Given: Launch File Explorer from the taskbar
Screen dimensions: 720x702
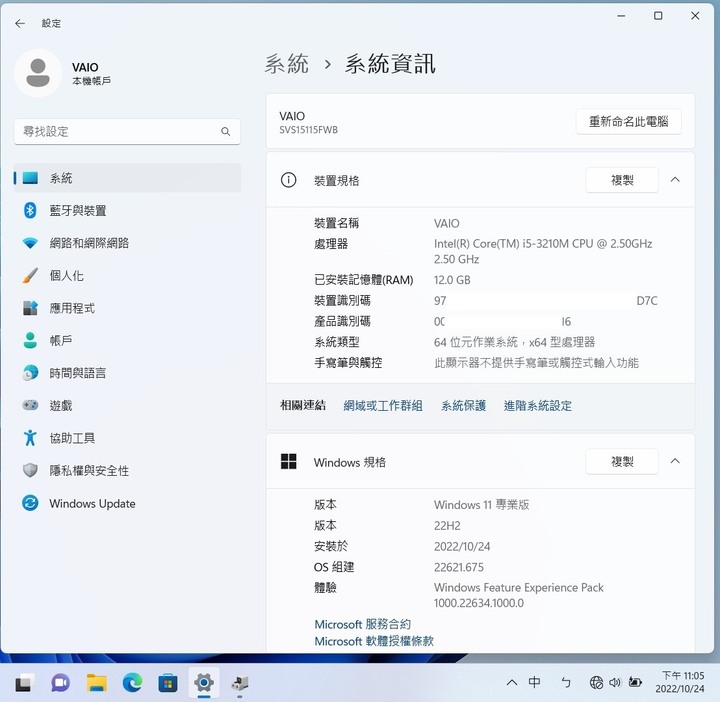Looking at the screenshot, I should pyautogui.click(x=96, y=683).
